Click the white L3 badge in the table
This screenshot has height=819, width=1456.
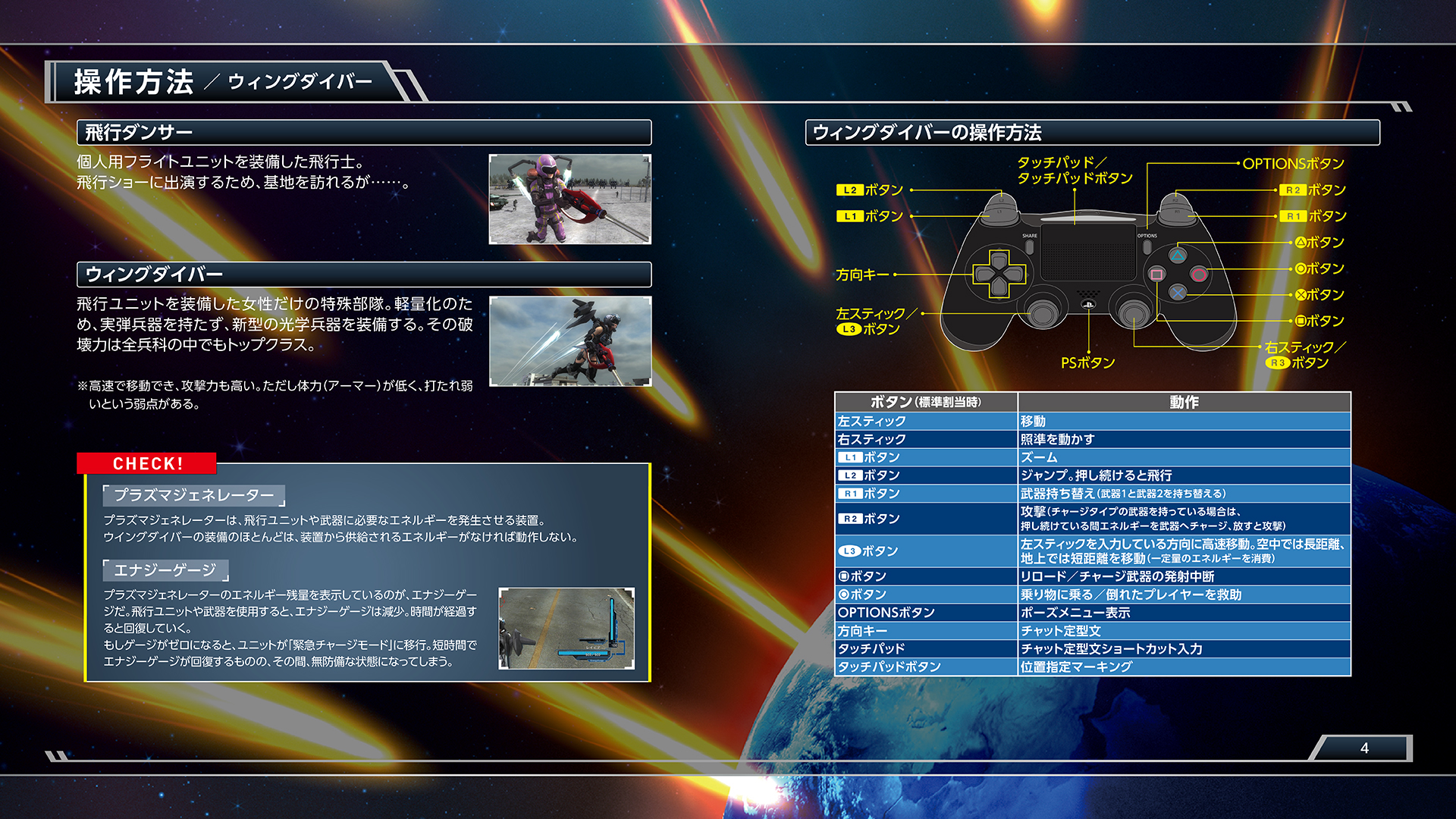click(849, 551)
